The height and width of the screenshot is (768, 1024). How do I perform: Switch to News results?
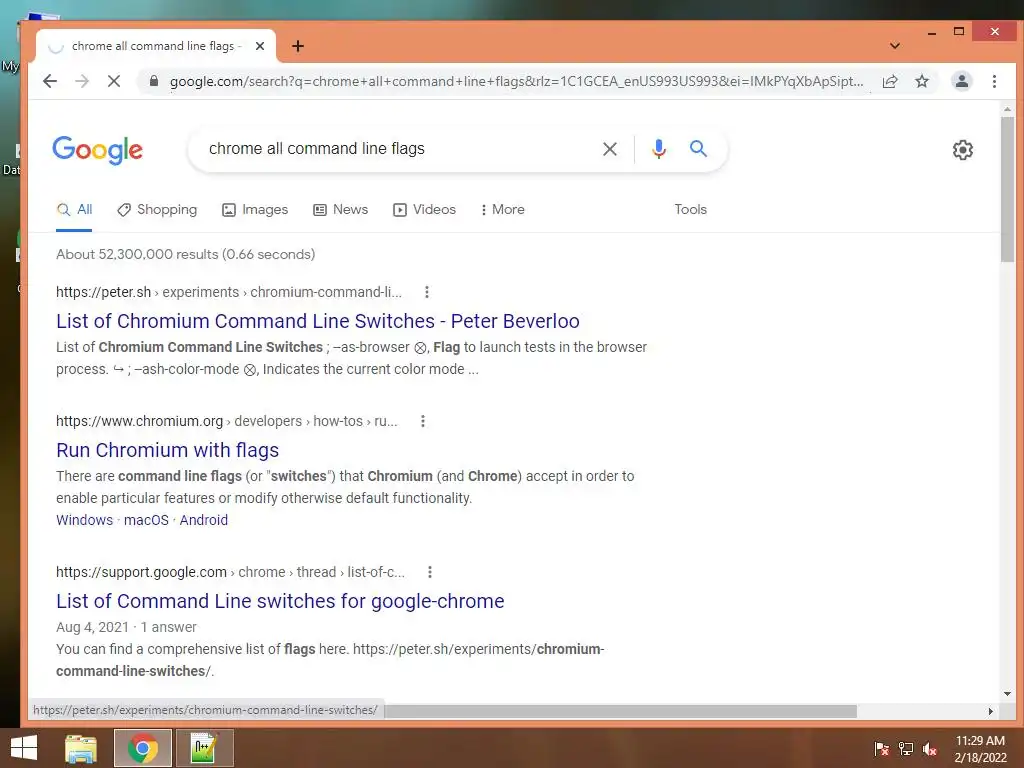point(340,210)
